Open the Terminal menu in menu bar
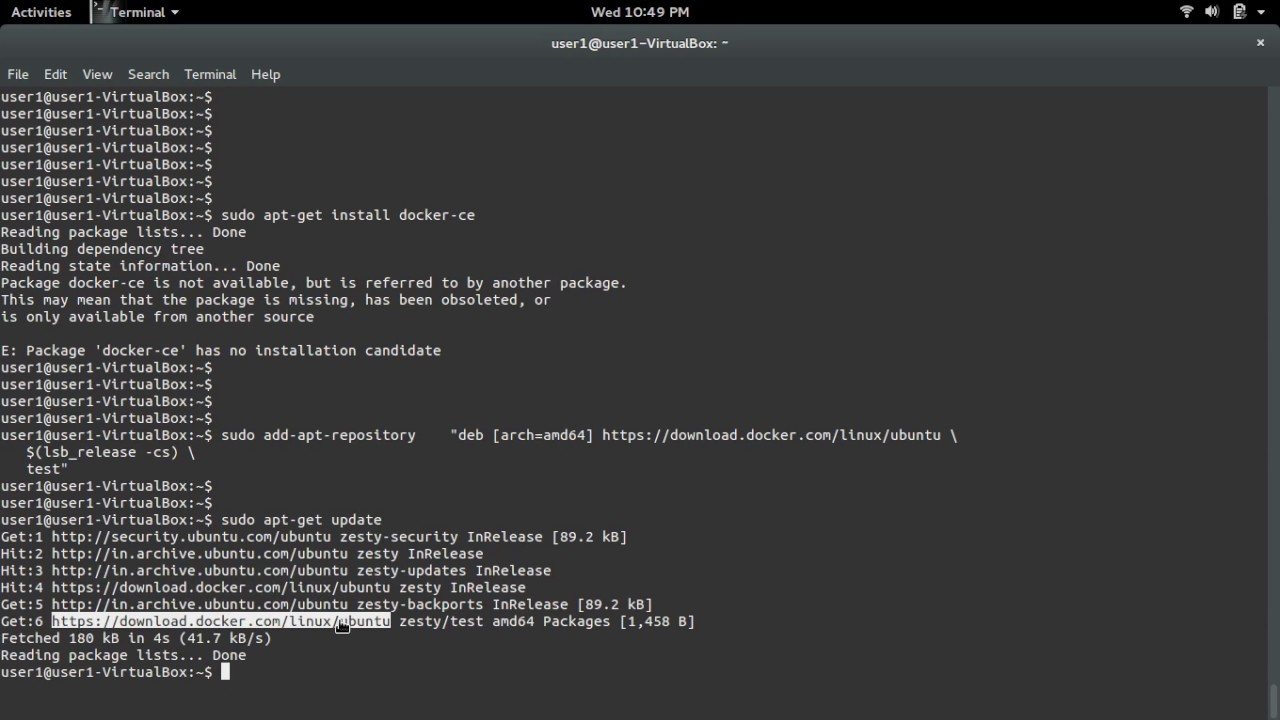The height and width of the screenshot is (720, 1280). pos(210,74)
